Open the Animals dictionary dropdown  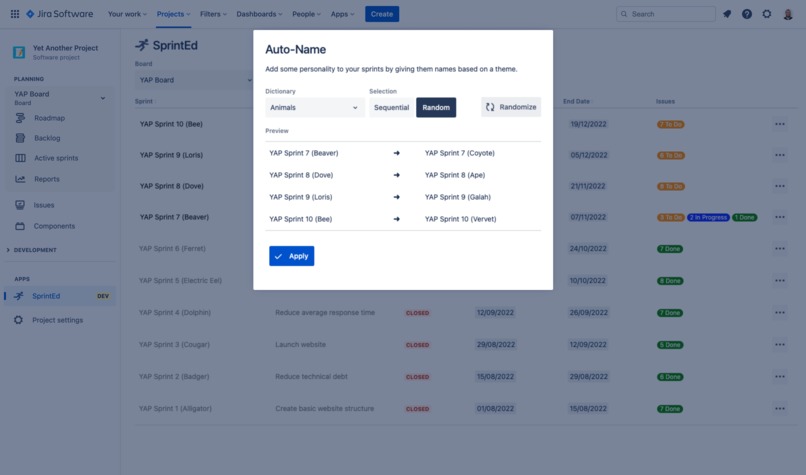315,107
